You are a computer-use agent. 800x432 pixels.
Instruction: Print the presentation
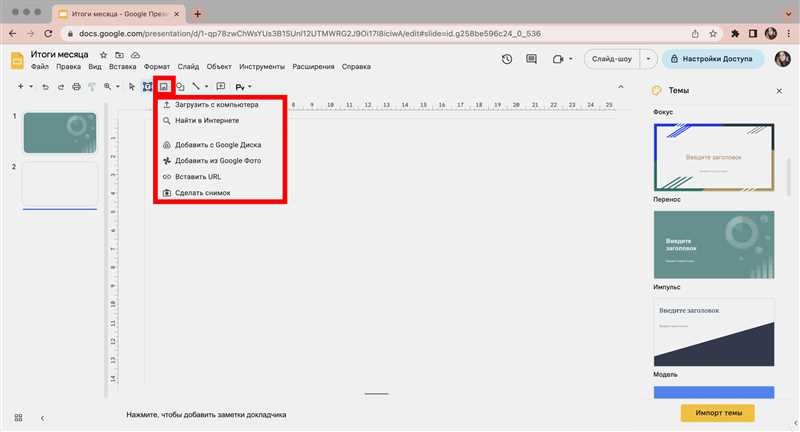pyautogui.click(x=76, y=87)
